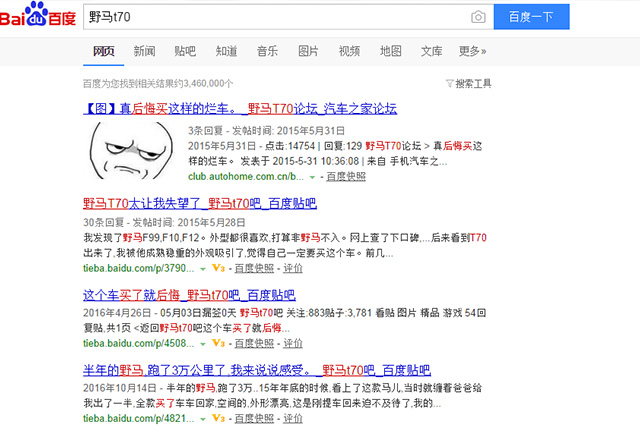The height and width of the screenshot is (427, 640).
Task: Expand dropdown arrow beside club.autohome.com.cn URL
Action: tap(312, 176)
